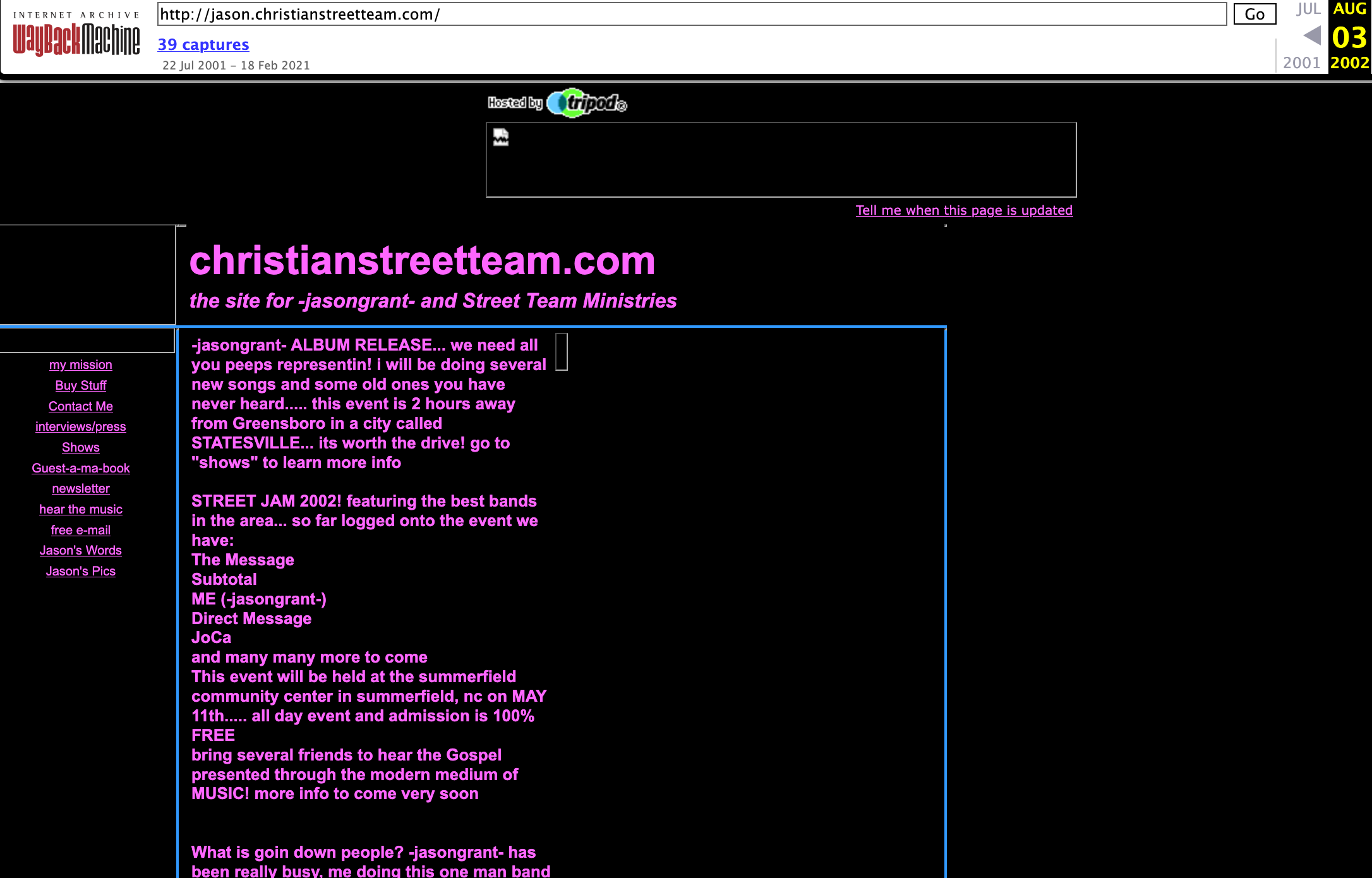Screen dimensions: 1372x878
Task: Navigate to the Shows page
Action: [81, 447]
